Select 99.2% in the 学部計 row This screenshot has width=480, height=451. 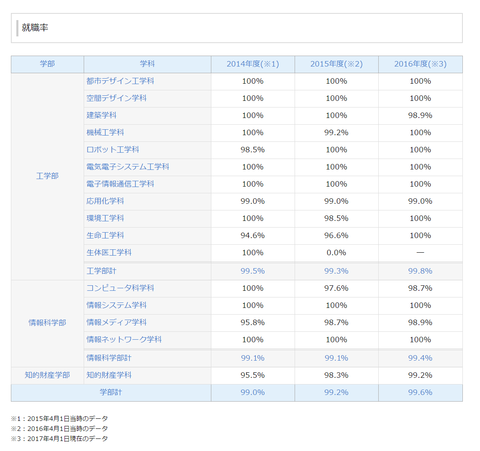click(336, 392)
